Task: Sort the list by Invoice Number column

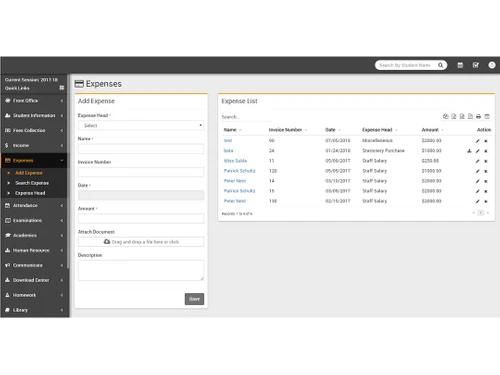Action: pyautogui.click(x=288, y=130)
